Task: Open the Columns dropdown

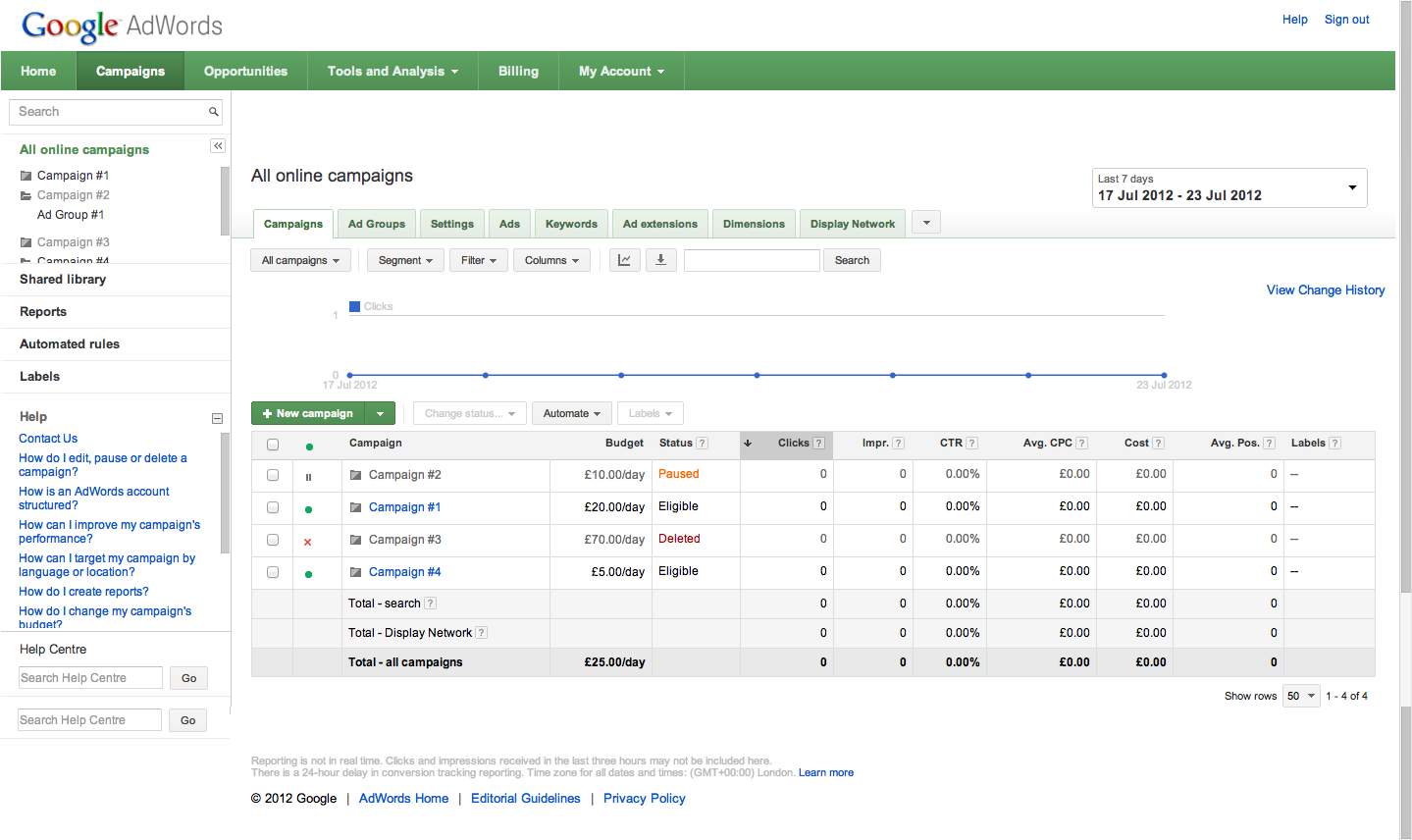Action: point(551,260)
